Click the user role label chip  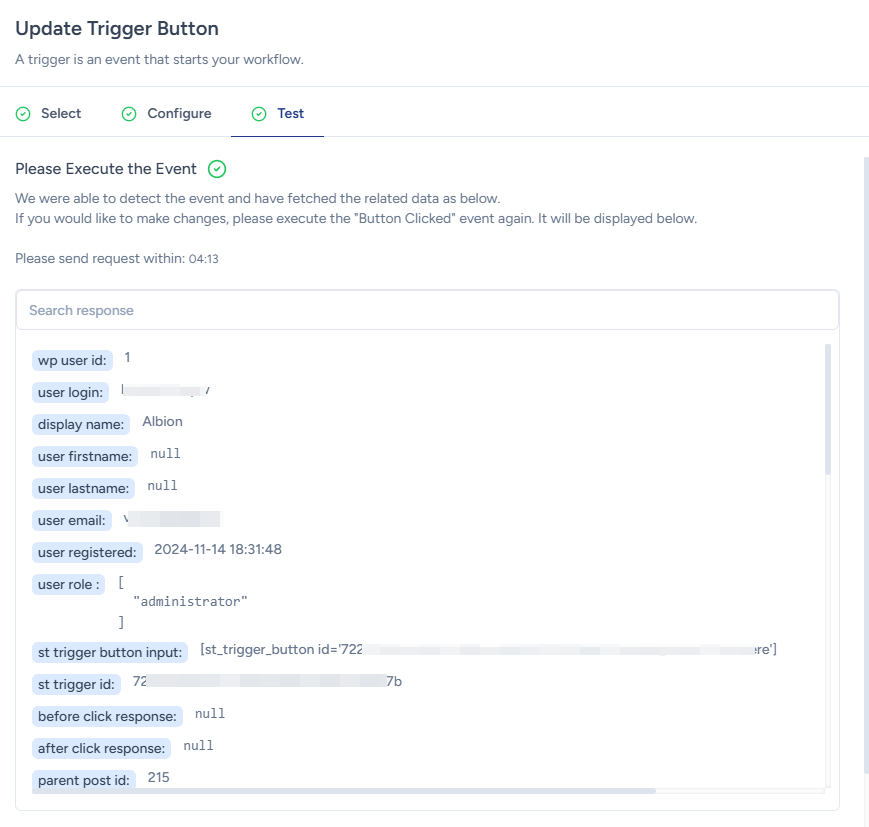pos(69,584)
